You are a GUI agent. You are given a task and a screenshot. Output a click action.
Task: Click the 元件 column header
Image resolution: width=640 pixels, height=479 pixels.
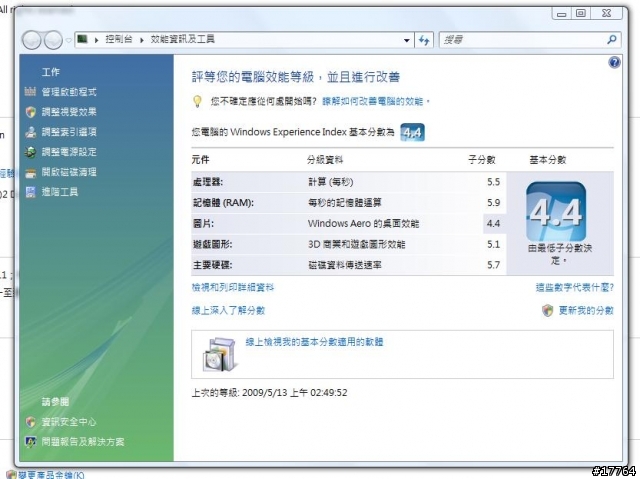pos(200,160)
